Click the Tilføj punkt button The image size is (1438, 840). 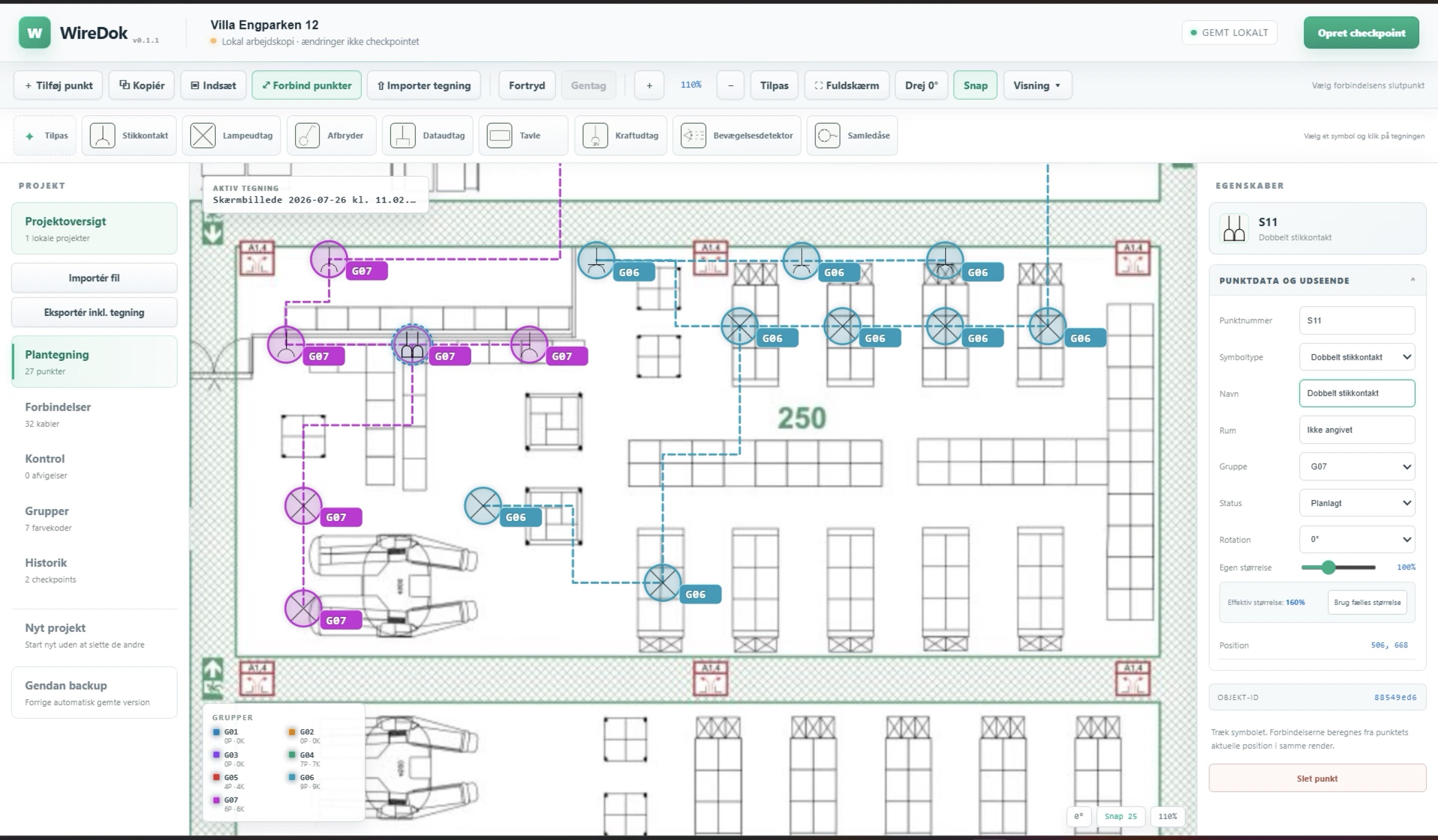tap(58, 85)
